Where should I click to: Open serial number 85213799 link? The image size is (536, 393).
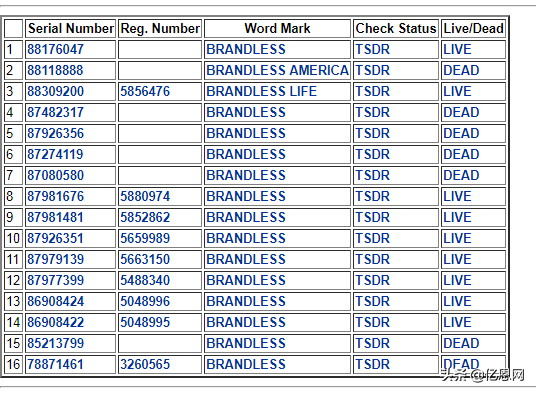pyautogui.click(x=55, y=344)
